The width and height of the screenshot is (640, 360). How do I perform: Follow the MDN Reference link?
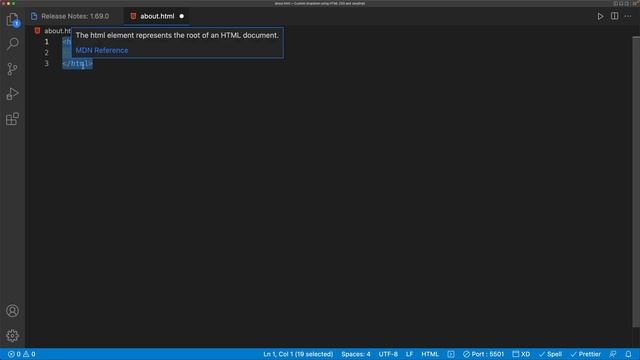pyautogui.click(x=102, y=50)
